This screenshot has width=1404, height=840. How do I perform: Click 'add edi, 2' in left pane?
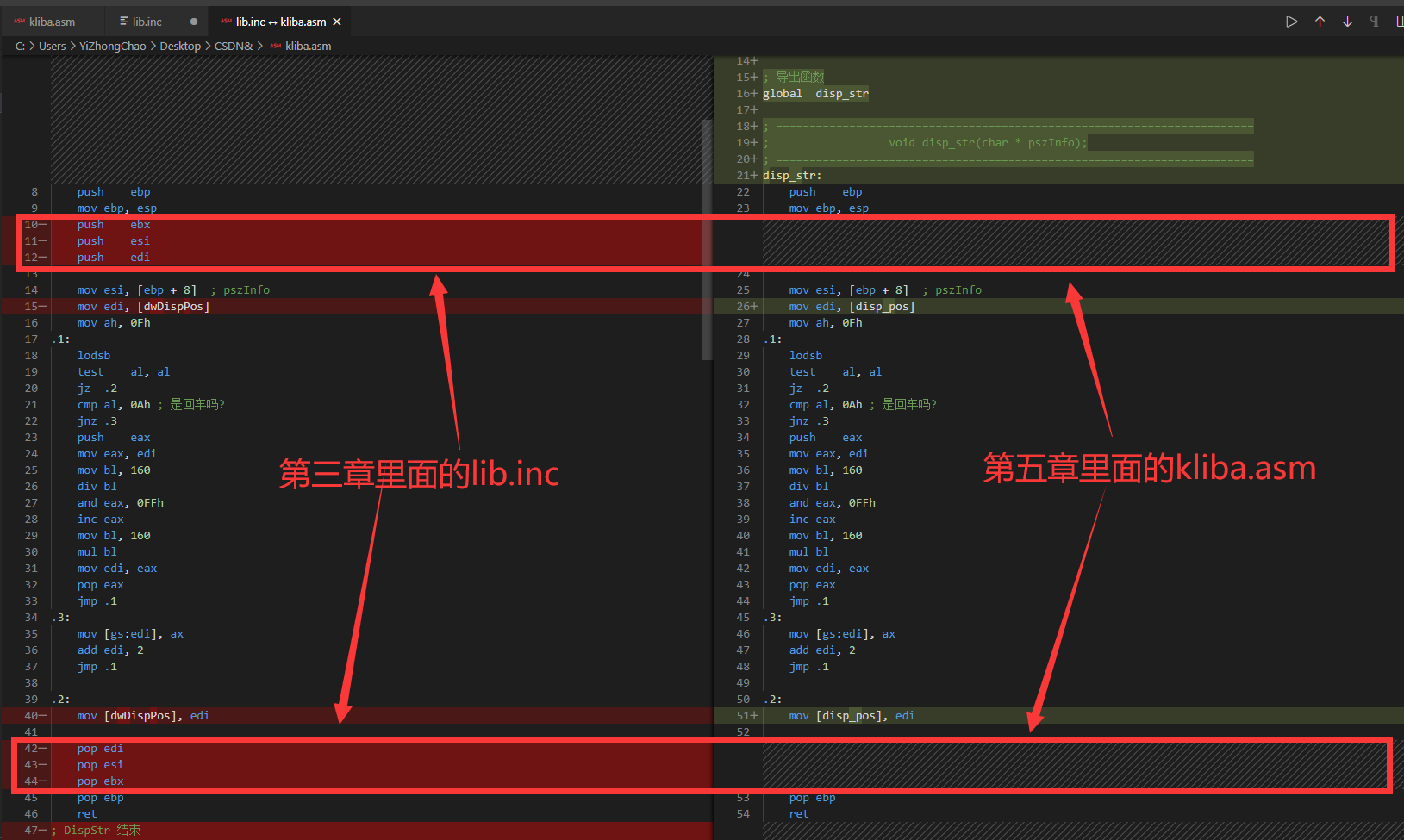110,650
